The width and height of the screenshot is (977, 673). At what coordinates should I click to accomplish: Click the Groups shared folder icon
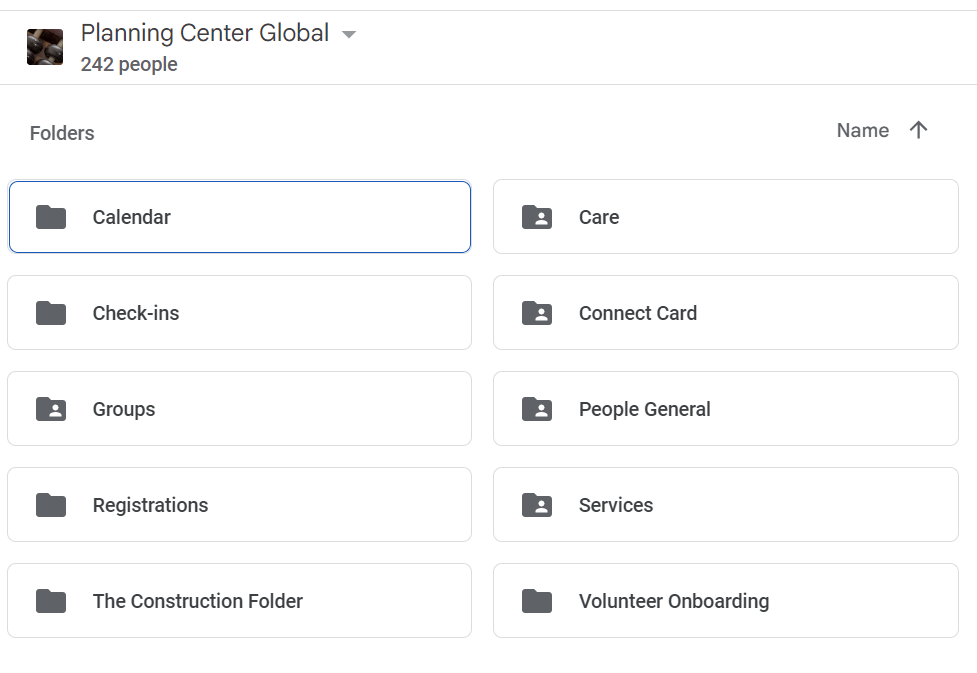[x=51, y=409]
